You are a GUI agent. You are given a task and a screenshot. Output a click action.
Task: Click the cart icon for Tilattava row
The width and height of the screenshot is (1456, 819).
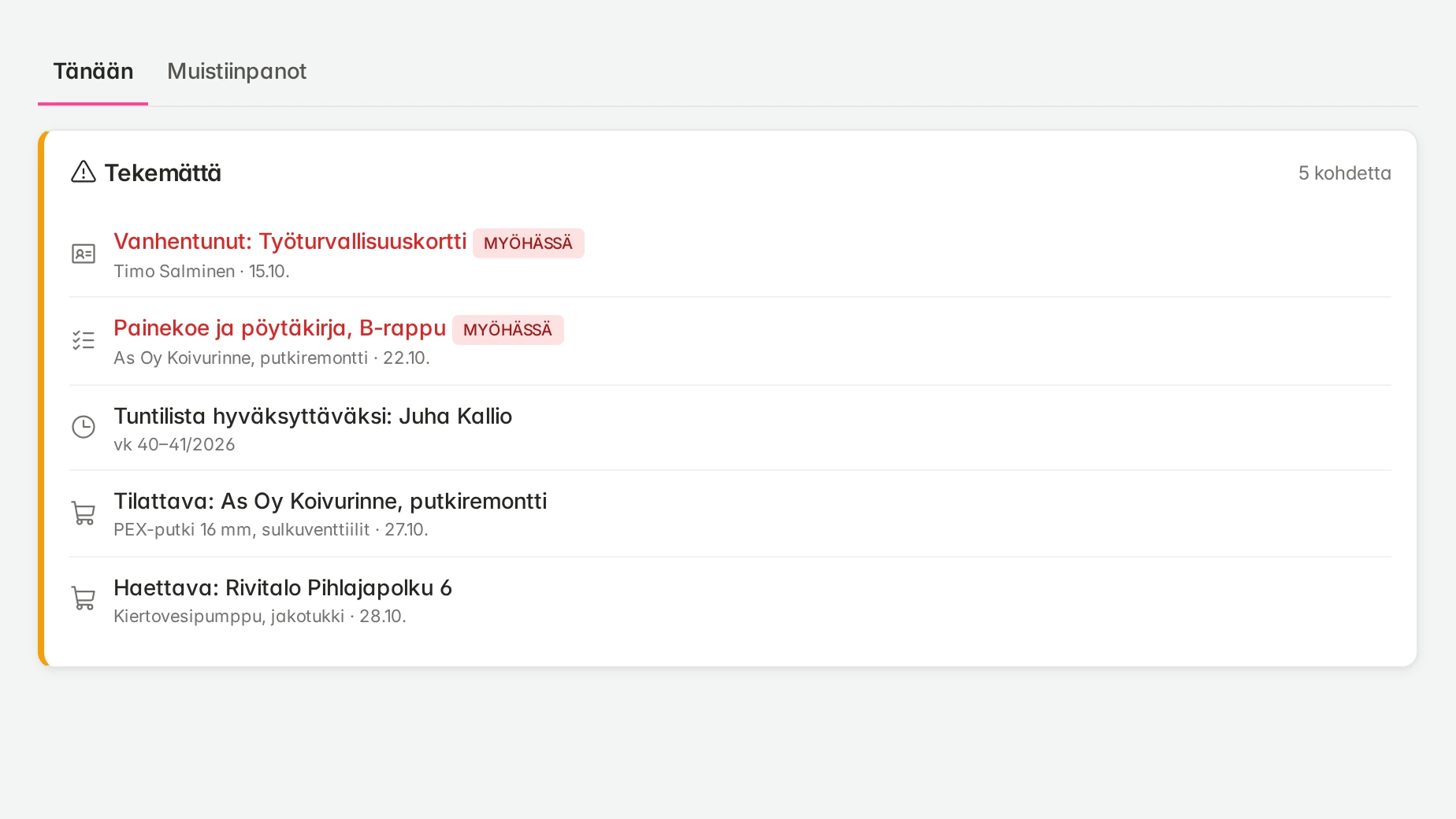(84, 513)
